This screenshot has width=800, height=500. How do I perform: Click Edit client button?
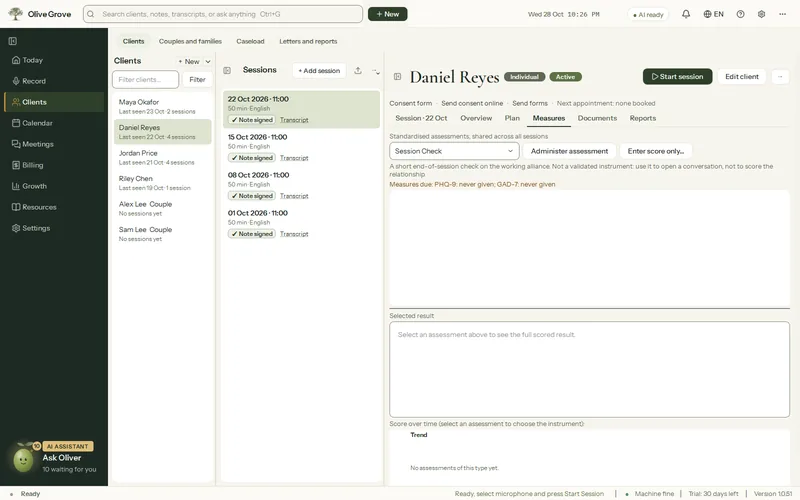pos(741,77)
